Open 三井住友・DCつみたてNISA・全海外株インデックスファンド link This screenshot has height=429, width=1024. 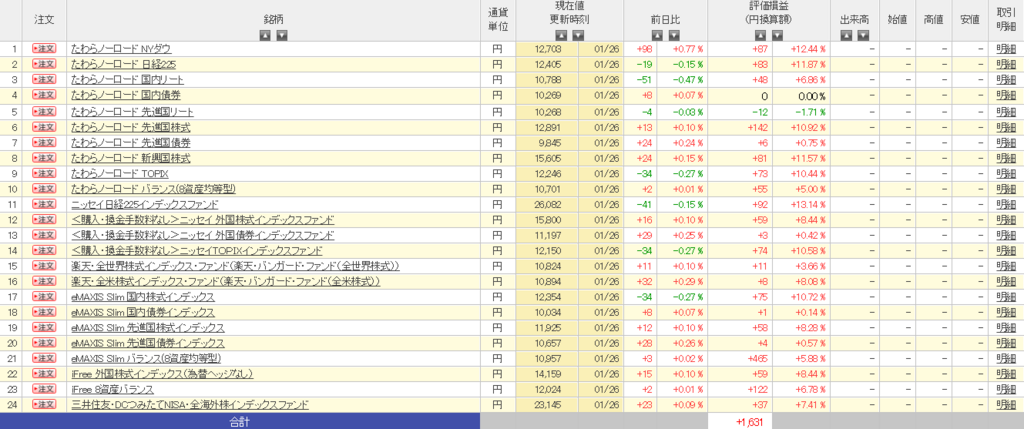pos(190,405)
